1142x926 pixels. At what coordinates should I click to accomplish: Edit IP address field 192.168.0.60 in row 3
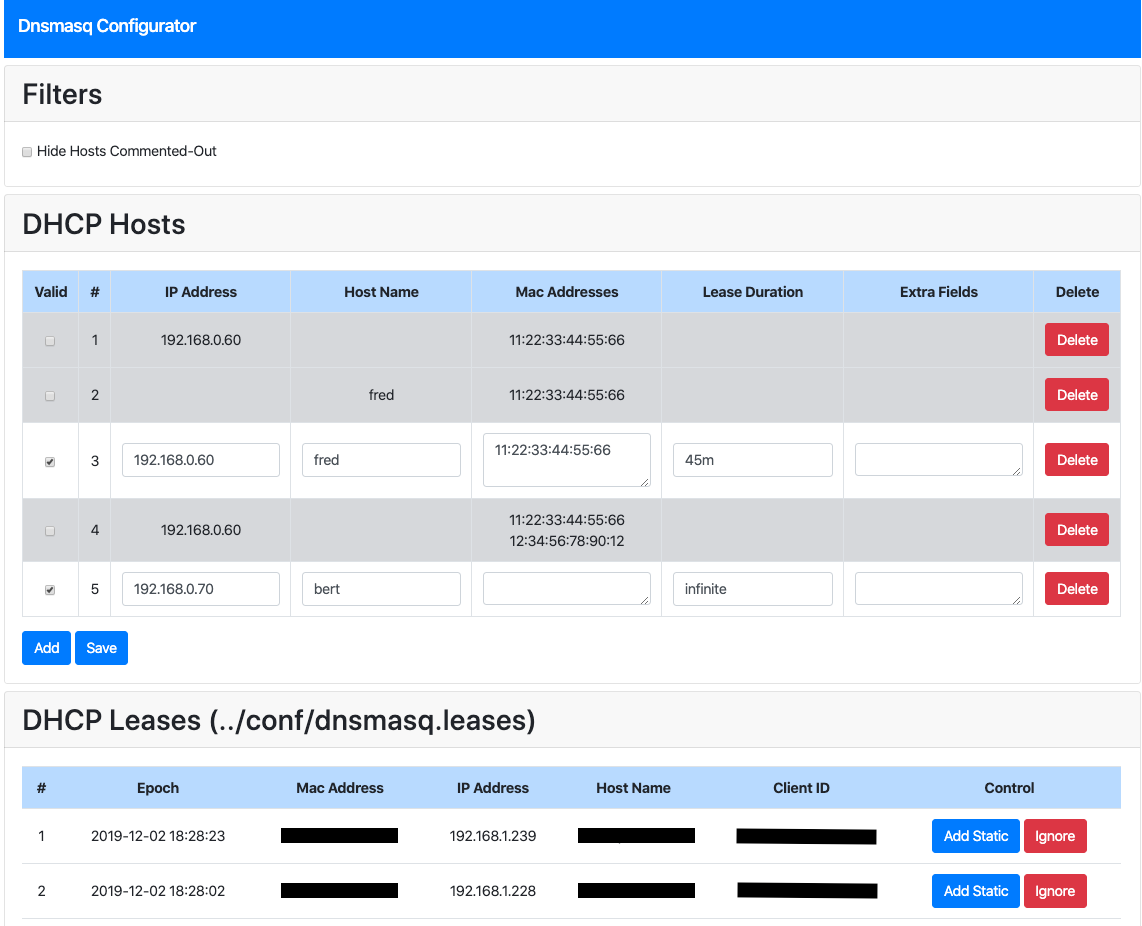(x=201, y=460)
